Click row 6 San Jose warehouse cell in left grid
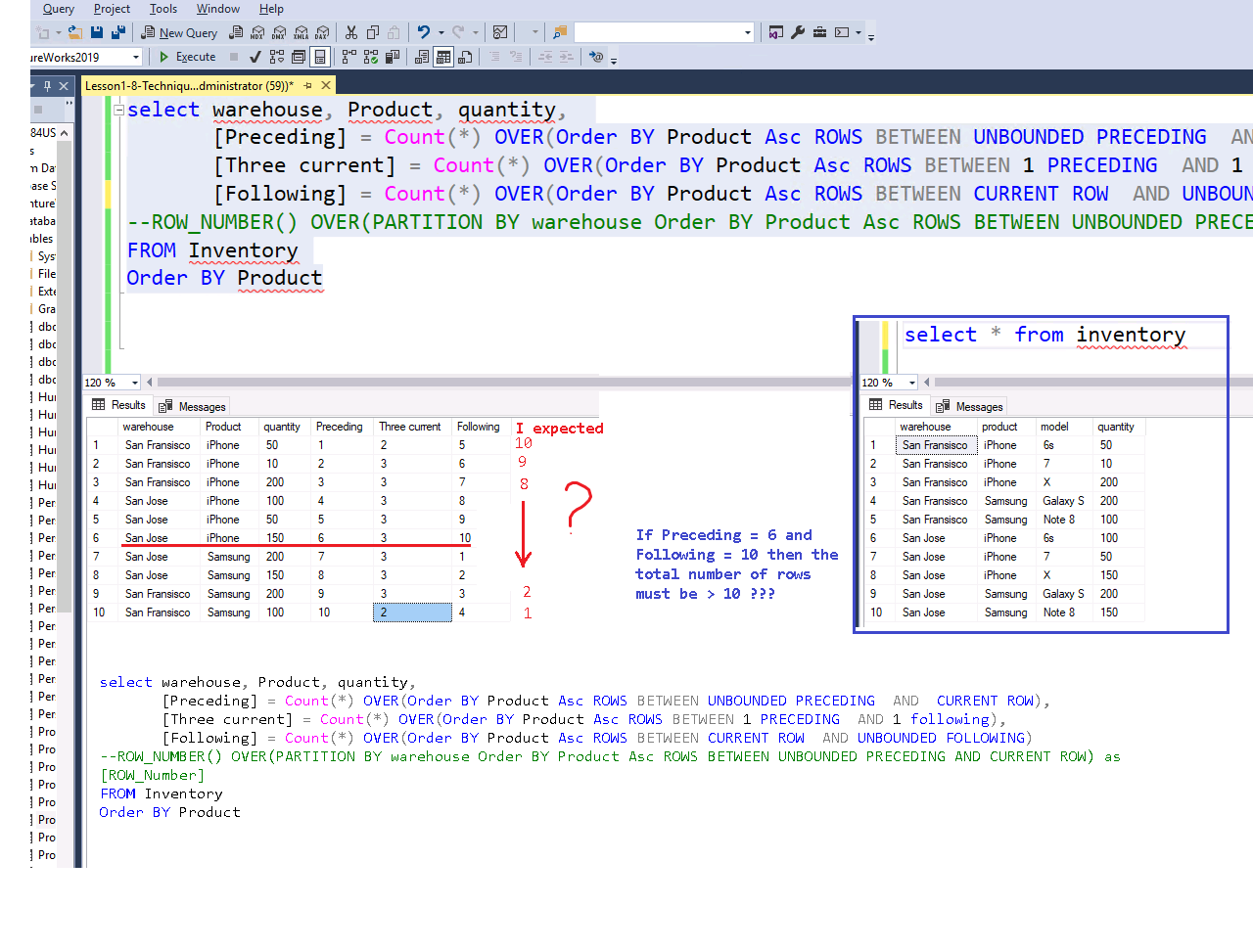The height and width of the screenshot is (952, 1253). pos(159,538)
